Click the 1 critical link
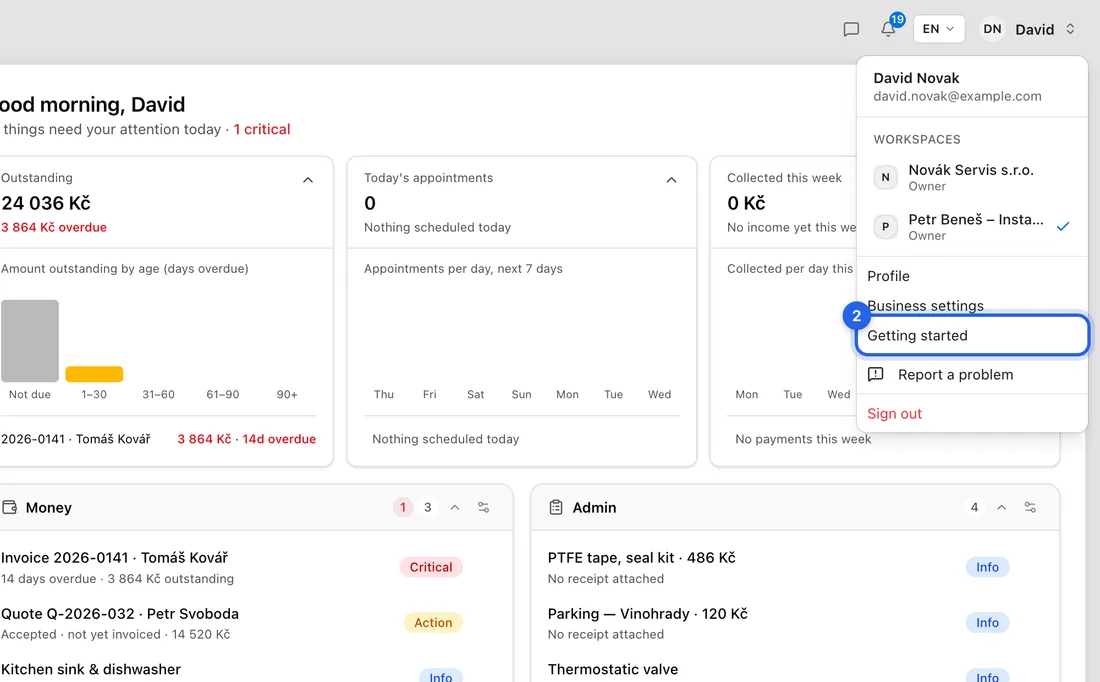This screenshot has height=682, width=1100. 262,129
